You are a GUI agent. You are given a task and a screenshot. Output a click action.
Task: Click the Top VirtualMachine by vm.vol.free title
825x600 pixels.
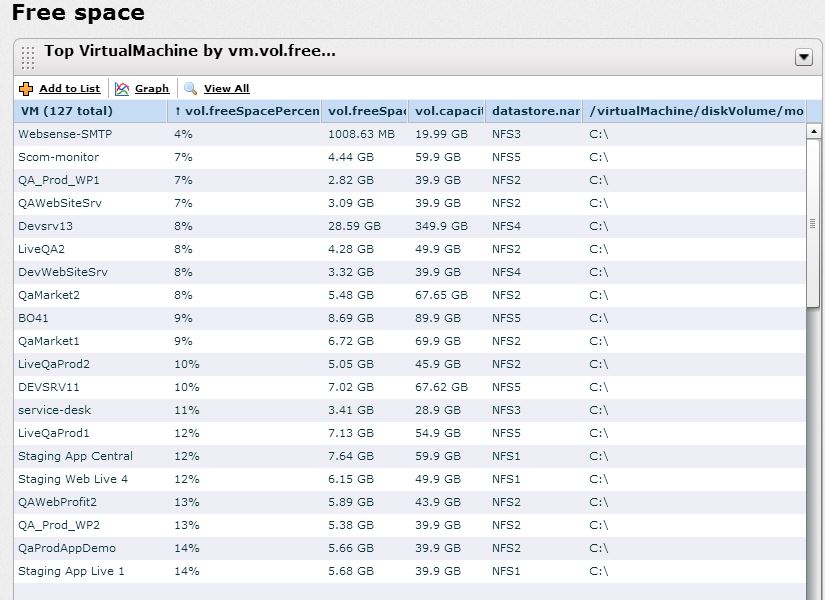pos(190,51)
